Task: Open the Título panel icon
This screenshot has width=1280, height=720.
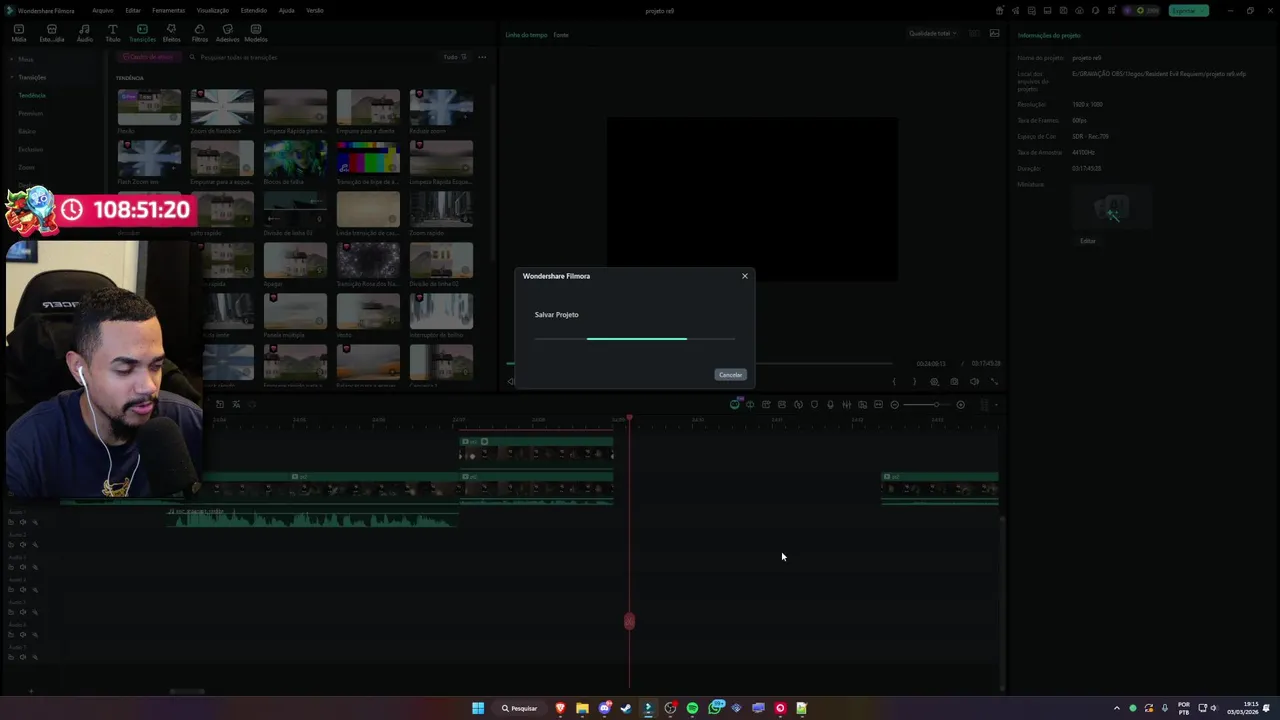Action: pyautogui.click(x=113, y=33)
